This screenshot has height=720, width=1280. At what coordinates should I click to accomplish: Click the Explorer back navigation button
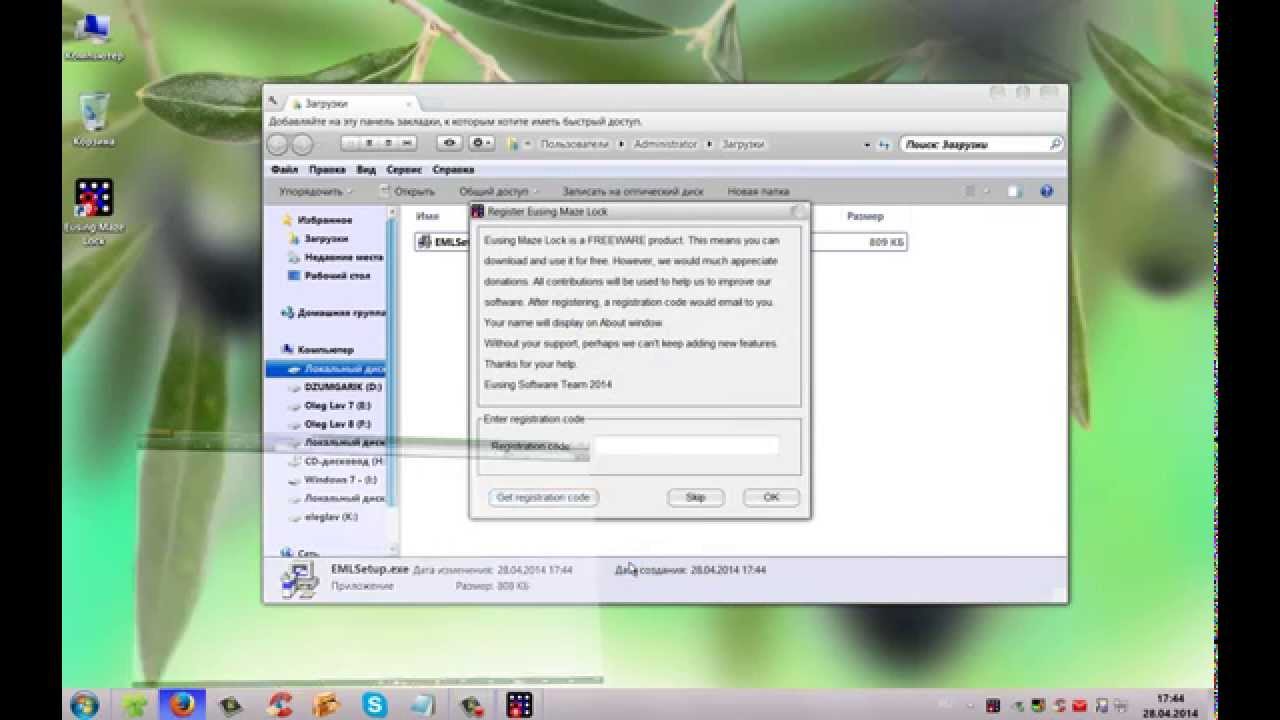278,144
